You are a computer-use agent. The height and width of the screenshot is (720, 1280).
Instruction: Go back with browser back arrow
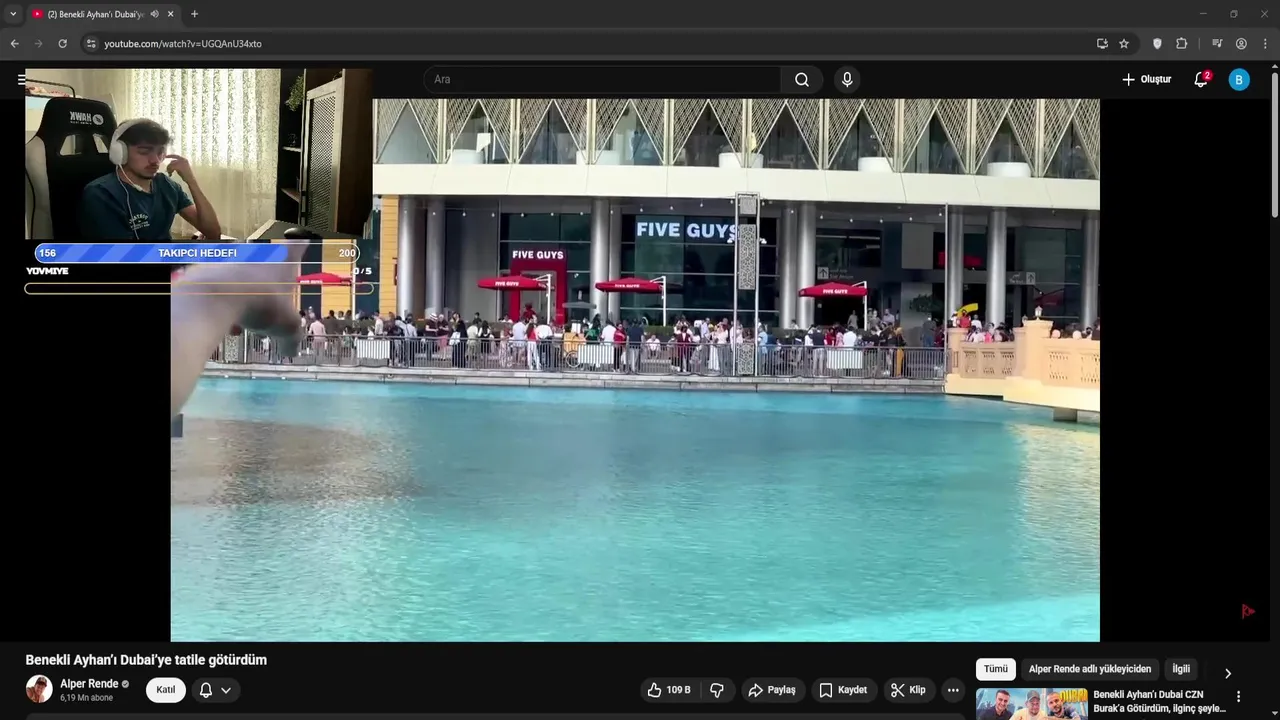(x=14, y=44)
